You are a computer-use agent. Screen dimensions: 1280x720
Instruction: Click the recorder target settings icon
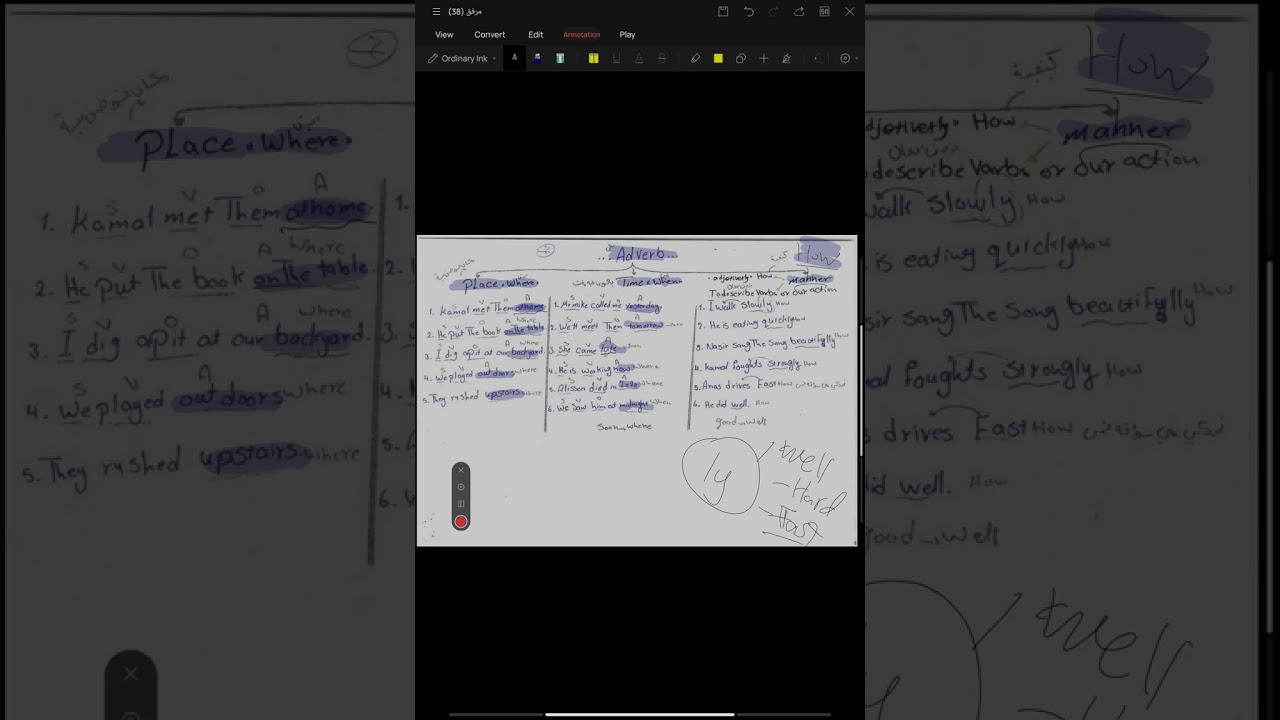point(461,487)
